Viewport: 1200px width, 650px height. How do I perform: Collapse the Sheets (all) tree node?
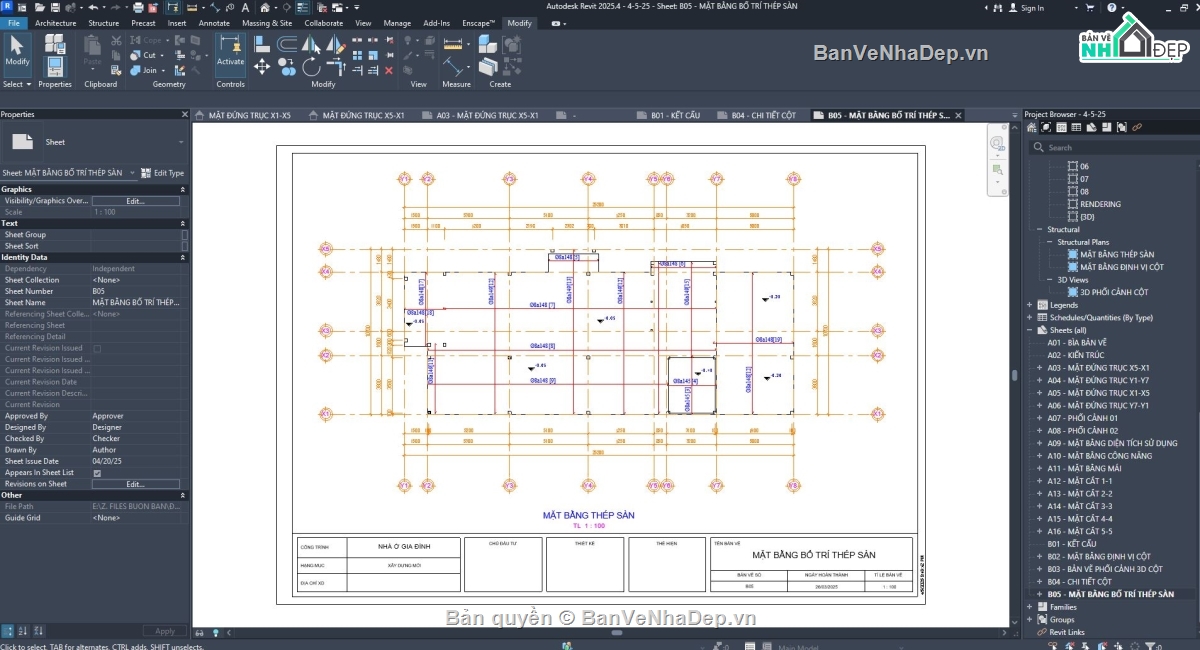click(x=1029, y=330)
